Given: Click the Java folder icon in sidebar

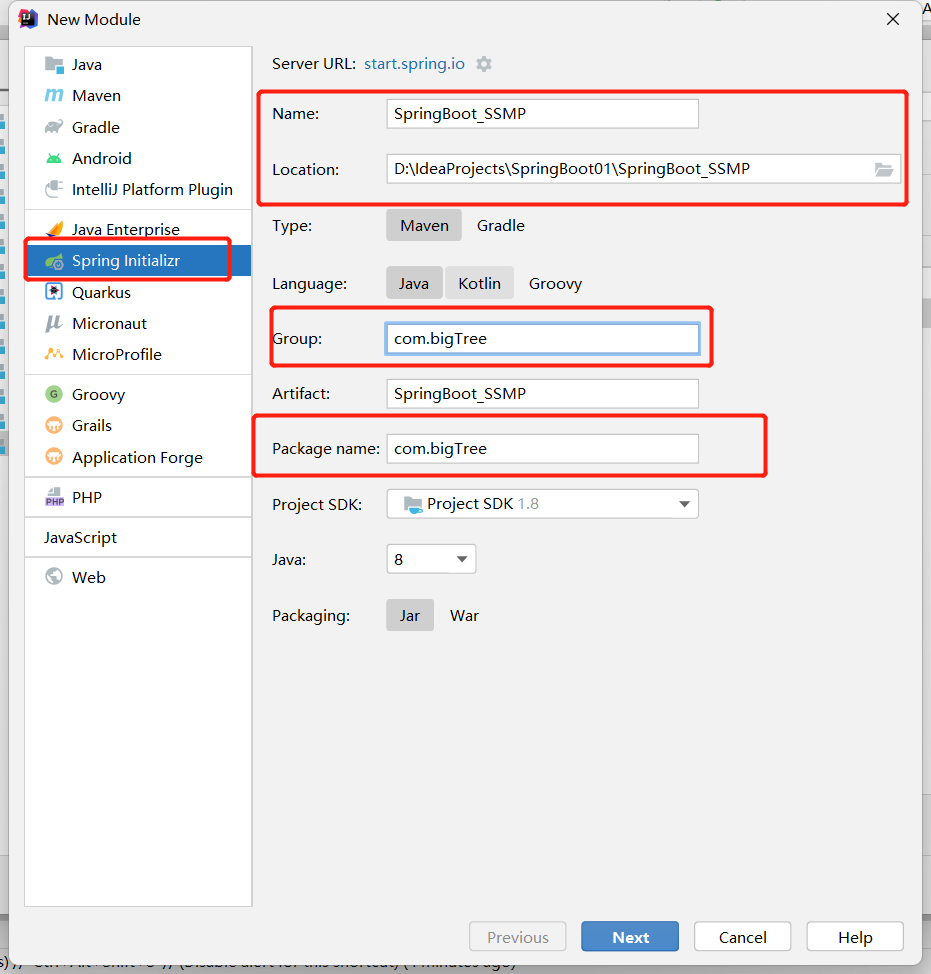Looking at the screenshot, I should pyautogui.click(x=54, y=65).
